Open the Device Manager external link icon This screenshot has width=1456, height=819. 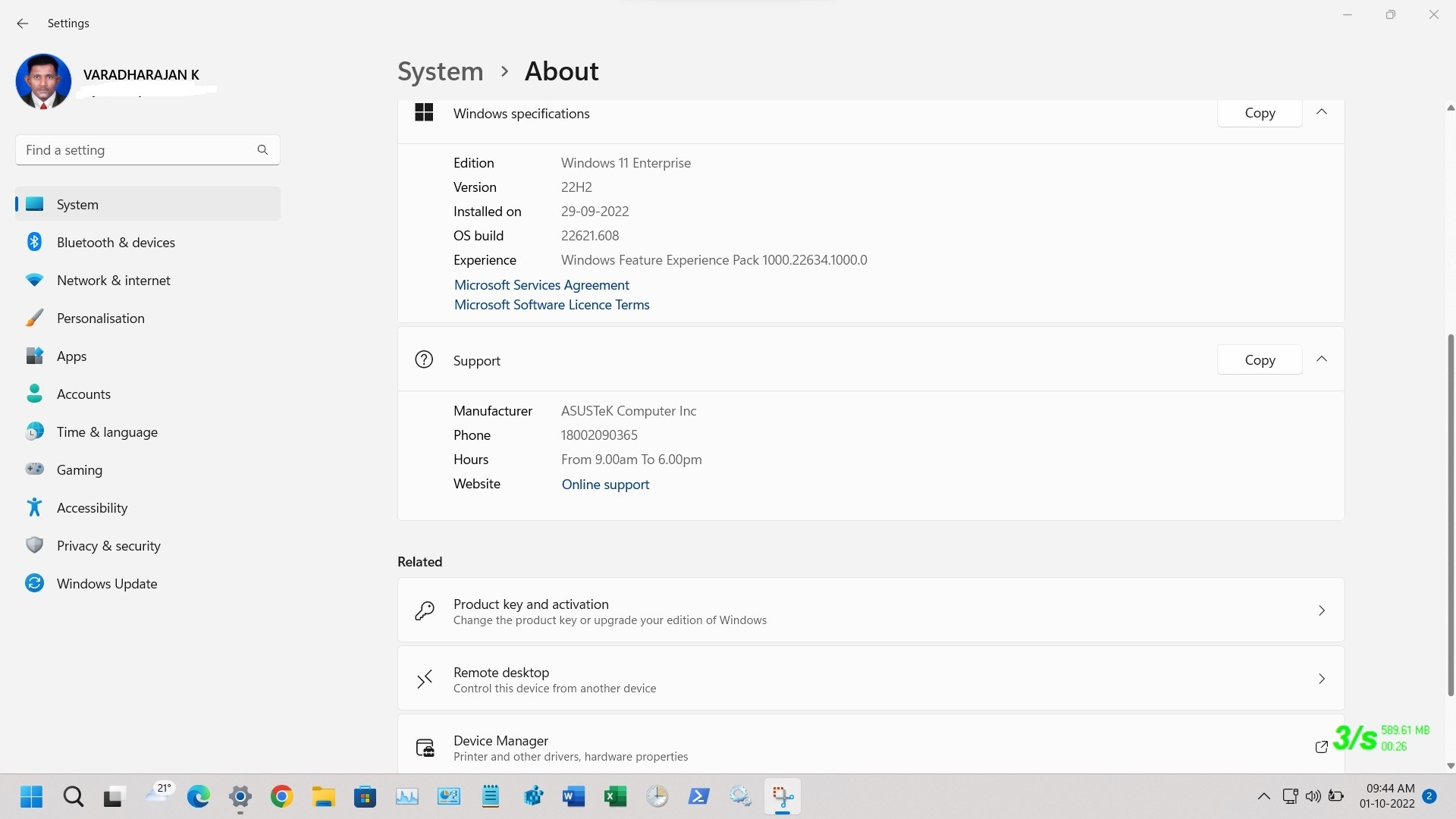click(1321, 747)
